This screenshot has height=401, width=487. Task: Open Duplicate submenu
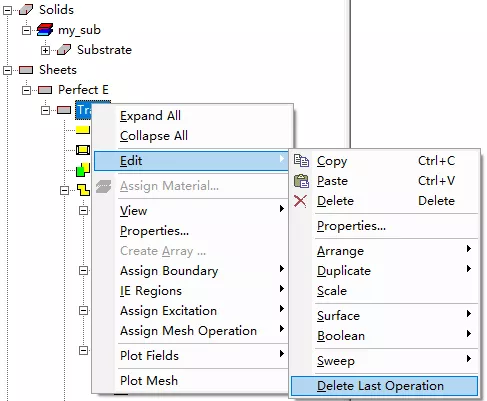(385, 271)
